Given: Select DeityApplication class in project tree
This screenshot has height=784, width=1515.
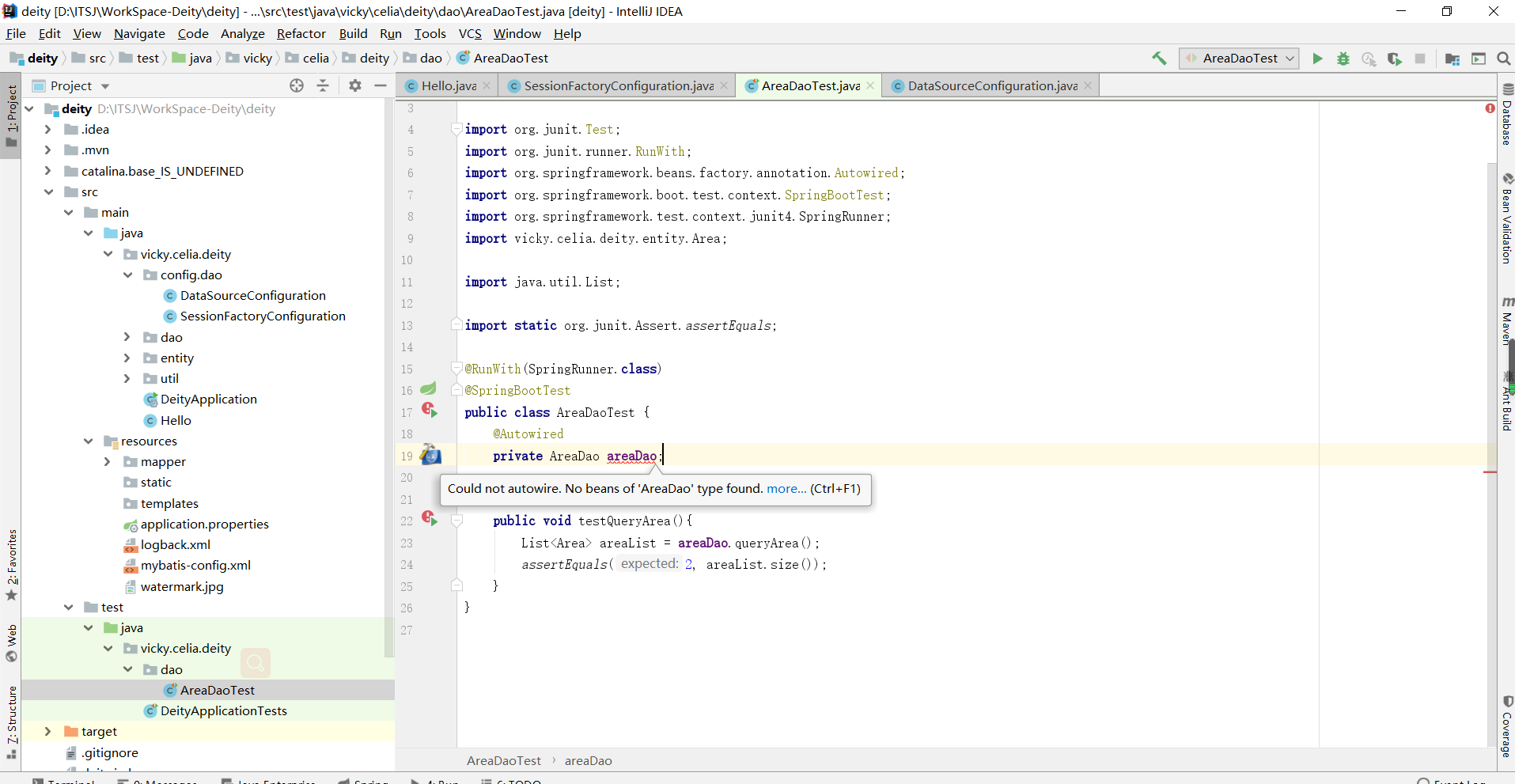Looking at the screenshot, I should pos(208,399).
